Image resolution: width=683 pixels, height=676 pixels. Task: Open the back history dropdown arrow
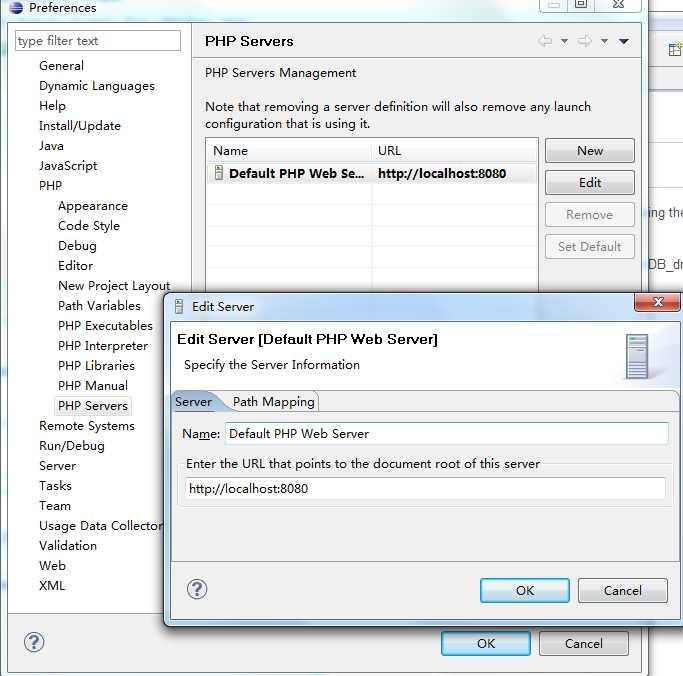[564, 41]
